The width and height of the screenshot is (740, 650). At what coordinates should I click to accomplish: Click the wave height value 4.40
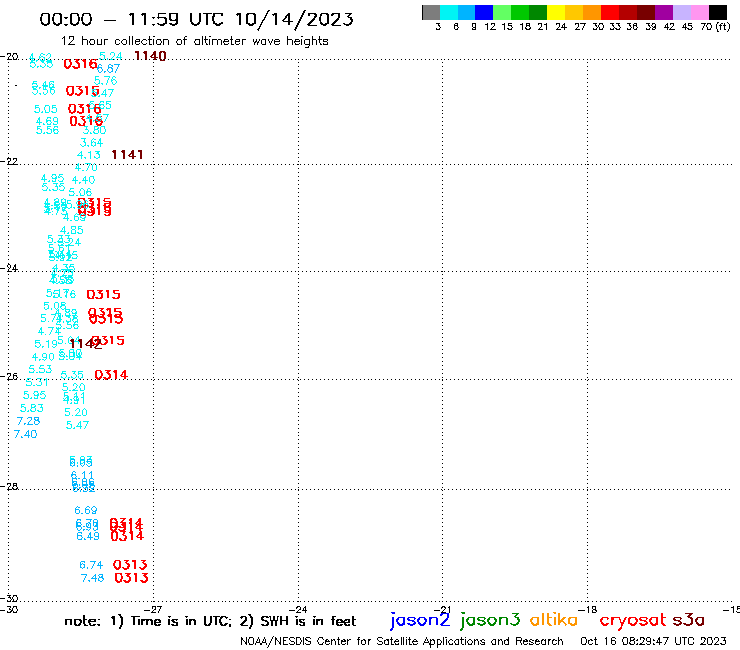[84, 180]
